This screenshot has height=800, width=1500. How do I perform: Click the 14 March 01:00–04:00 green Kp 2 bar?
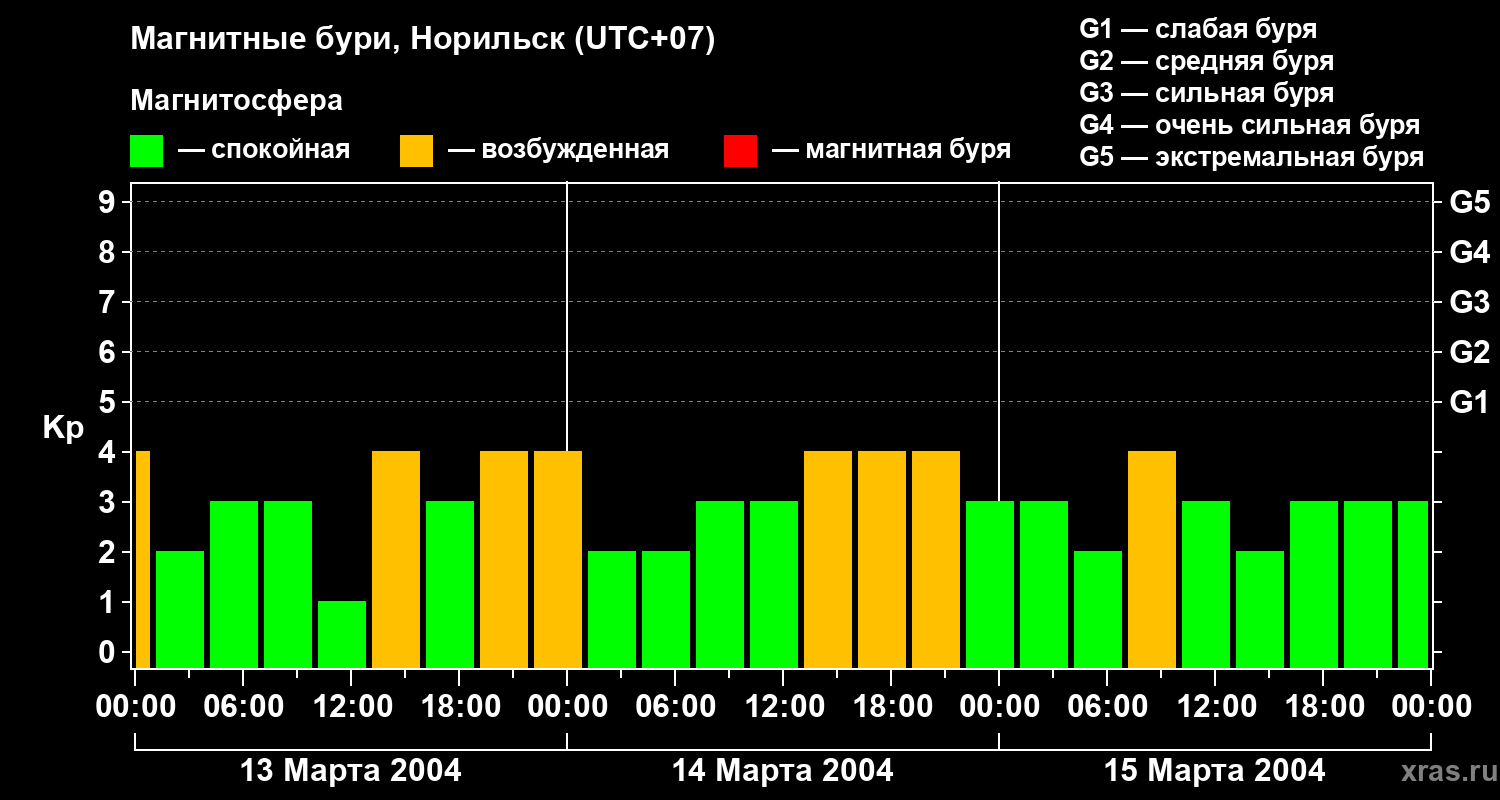612,610
